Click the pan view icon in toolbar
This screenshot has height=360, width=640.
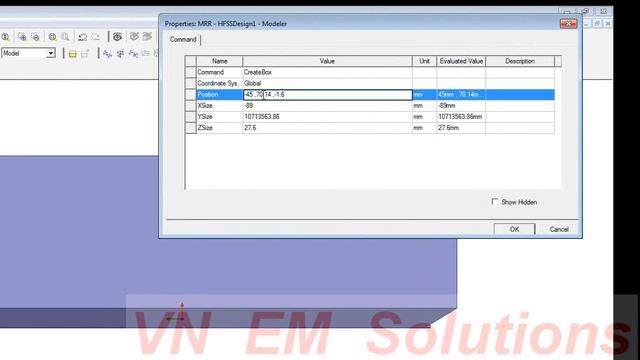click(x=5, y=37)
